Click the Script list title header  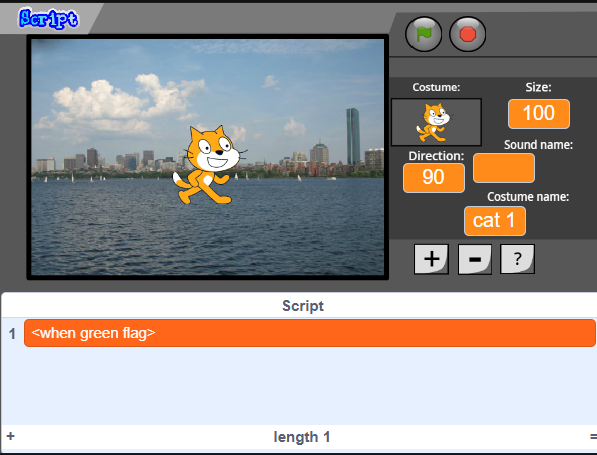(x=303, y=306)
